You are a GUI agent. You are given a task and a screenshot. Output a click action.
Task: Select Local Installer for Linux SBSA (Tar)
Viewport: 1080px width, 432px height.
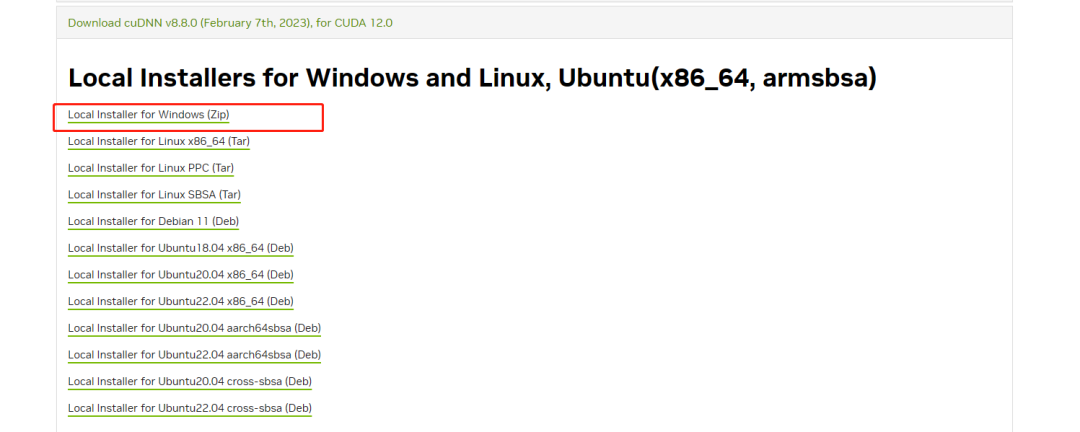(154, 195)
